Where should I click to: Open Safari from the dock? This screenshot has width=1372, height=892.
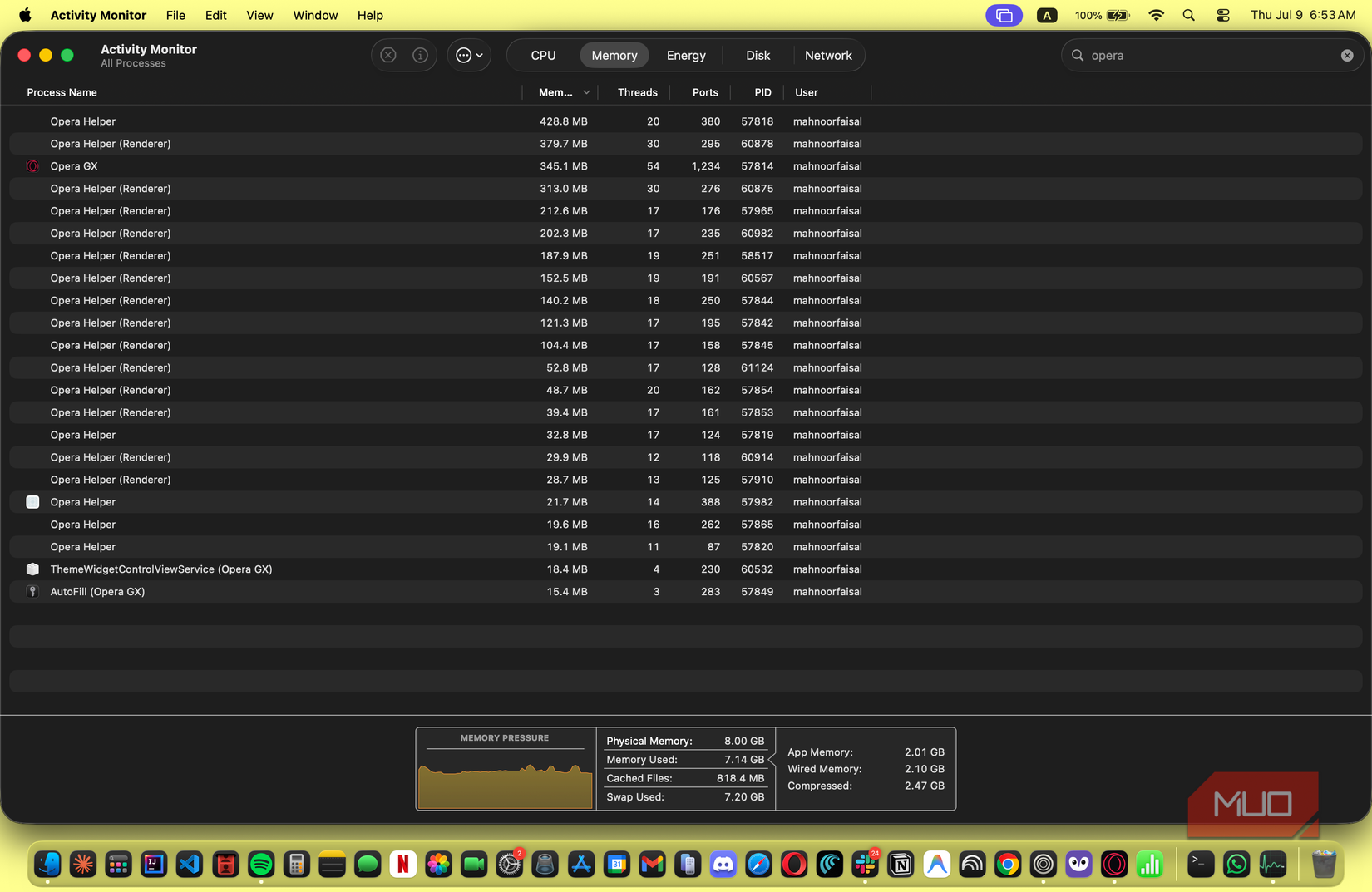coord(758,865)
